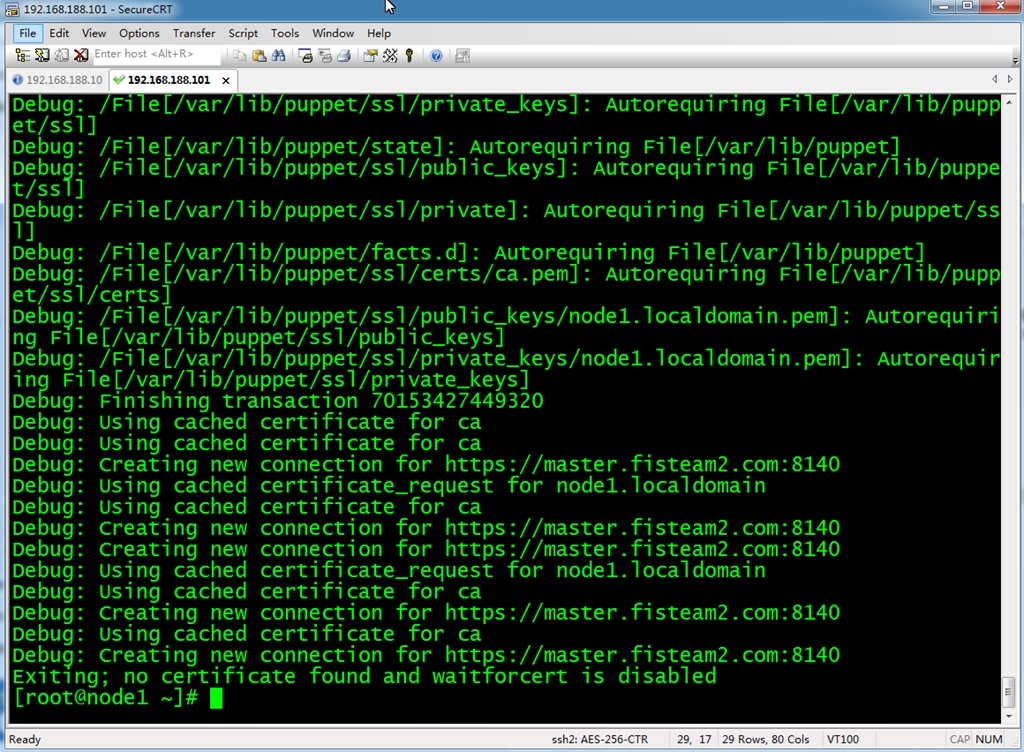Viewport: 1024px width, 752px height.
Task: Open SecureCRT Help via question mark icon
Action: (436, 55)
